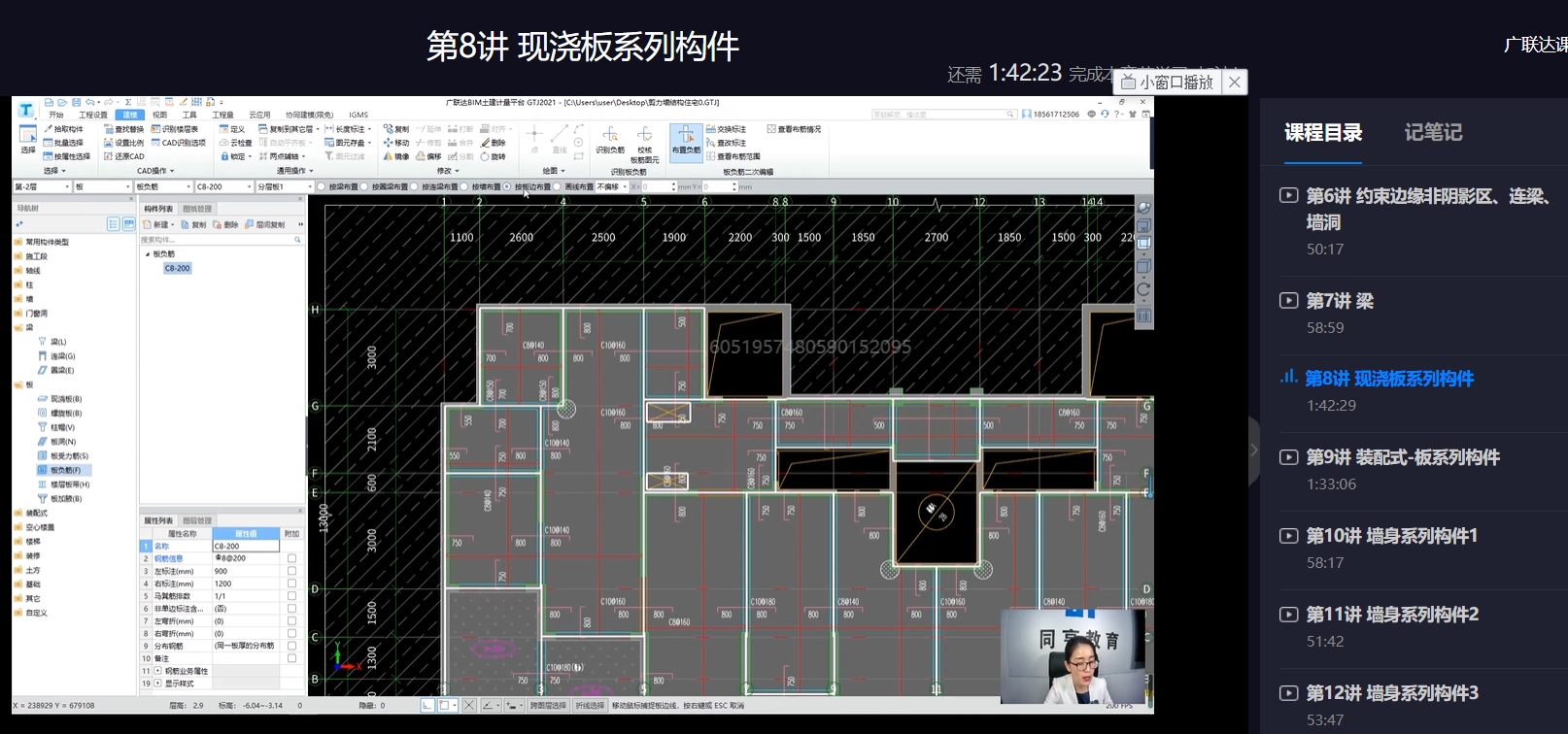Switch to the 视图 ribbon tab
The width and height of the screenshot is (1568, 734).
159,115
